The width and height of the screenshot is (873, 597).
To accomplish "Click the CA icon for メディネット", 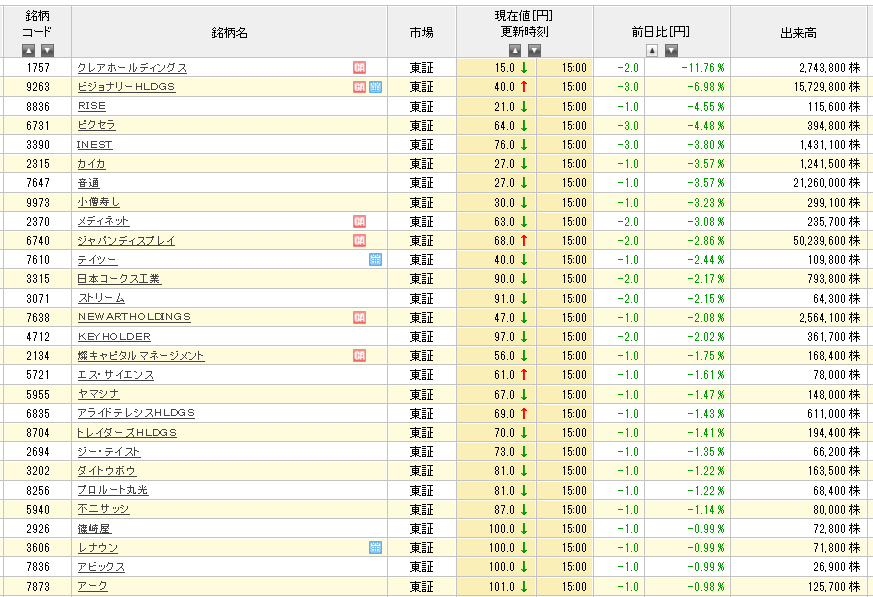I will [360, 221].
